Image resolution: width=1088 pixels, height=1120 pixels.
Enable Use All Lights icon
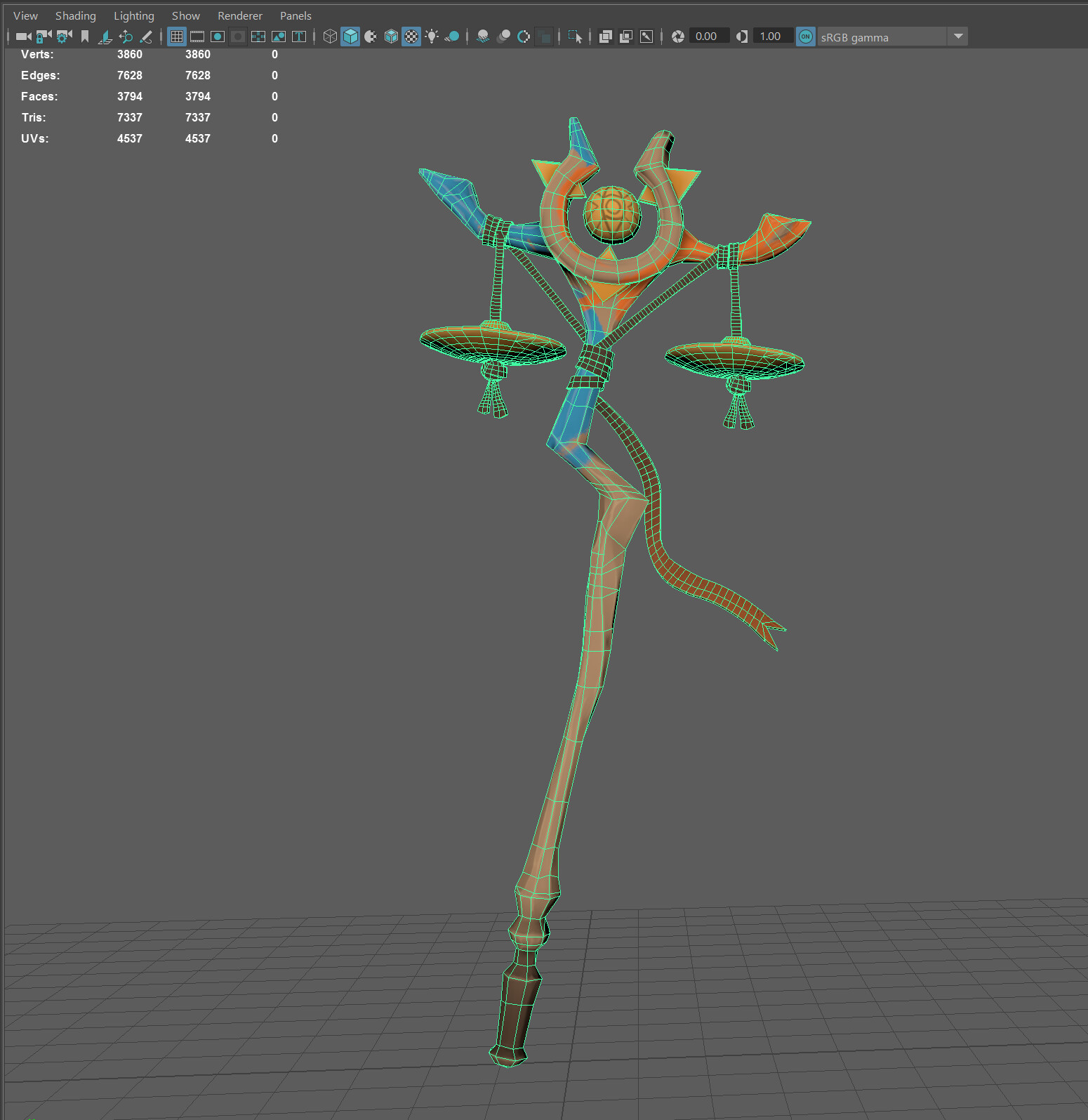point(432,37)
